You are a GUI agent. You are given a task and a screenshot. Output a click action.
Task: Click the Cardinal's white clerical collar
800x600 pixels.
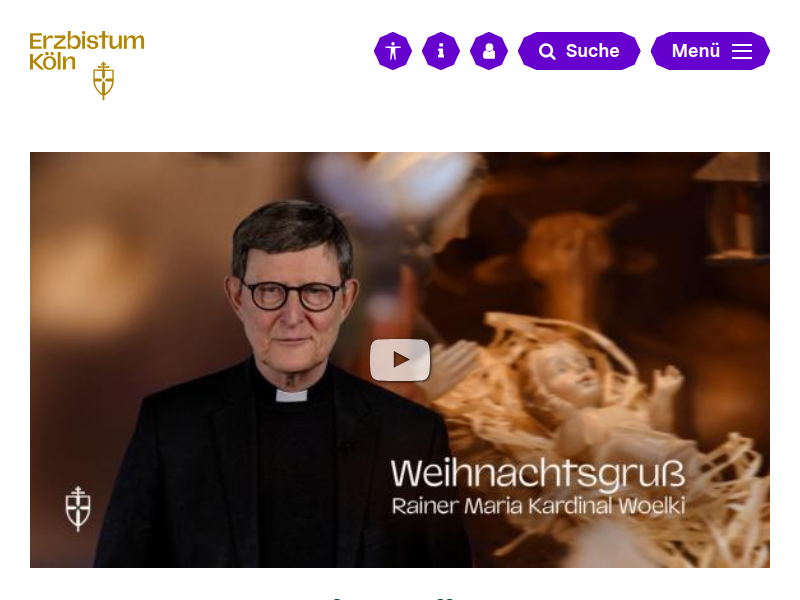click(291, 395)
